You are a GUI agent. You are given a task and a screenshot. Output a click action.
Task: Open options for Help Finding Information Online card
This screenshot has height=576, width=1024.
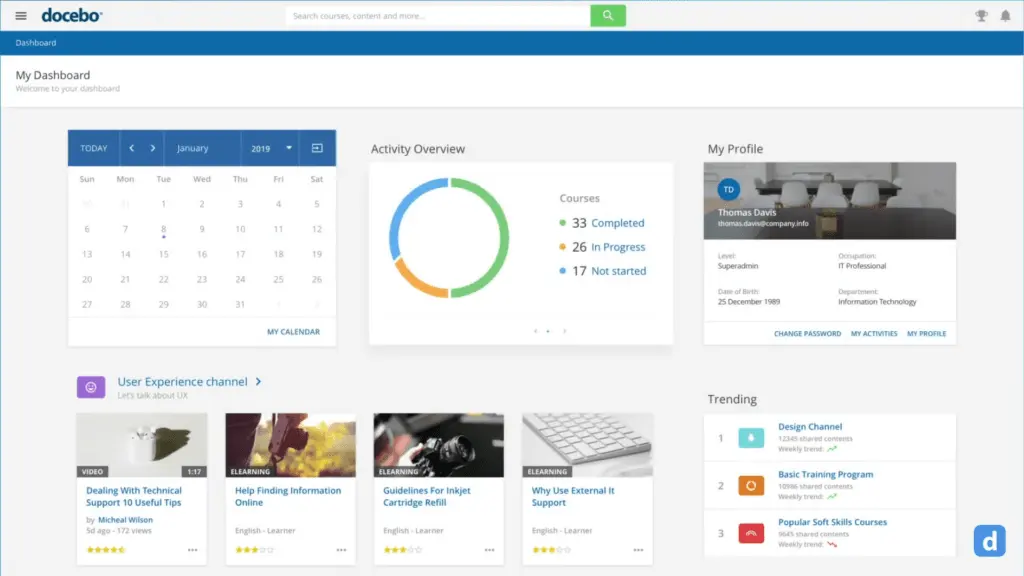[x=342, y=550]
